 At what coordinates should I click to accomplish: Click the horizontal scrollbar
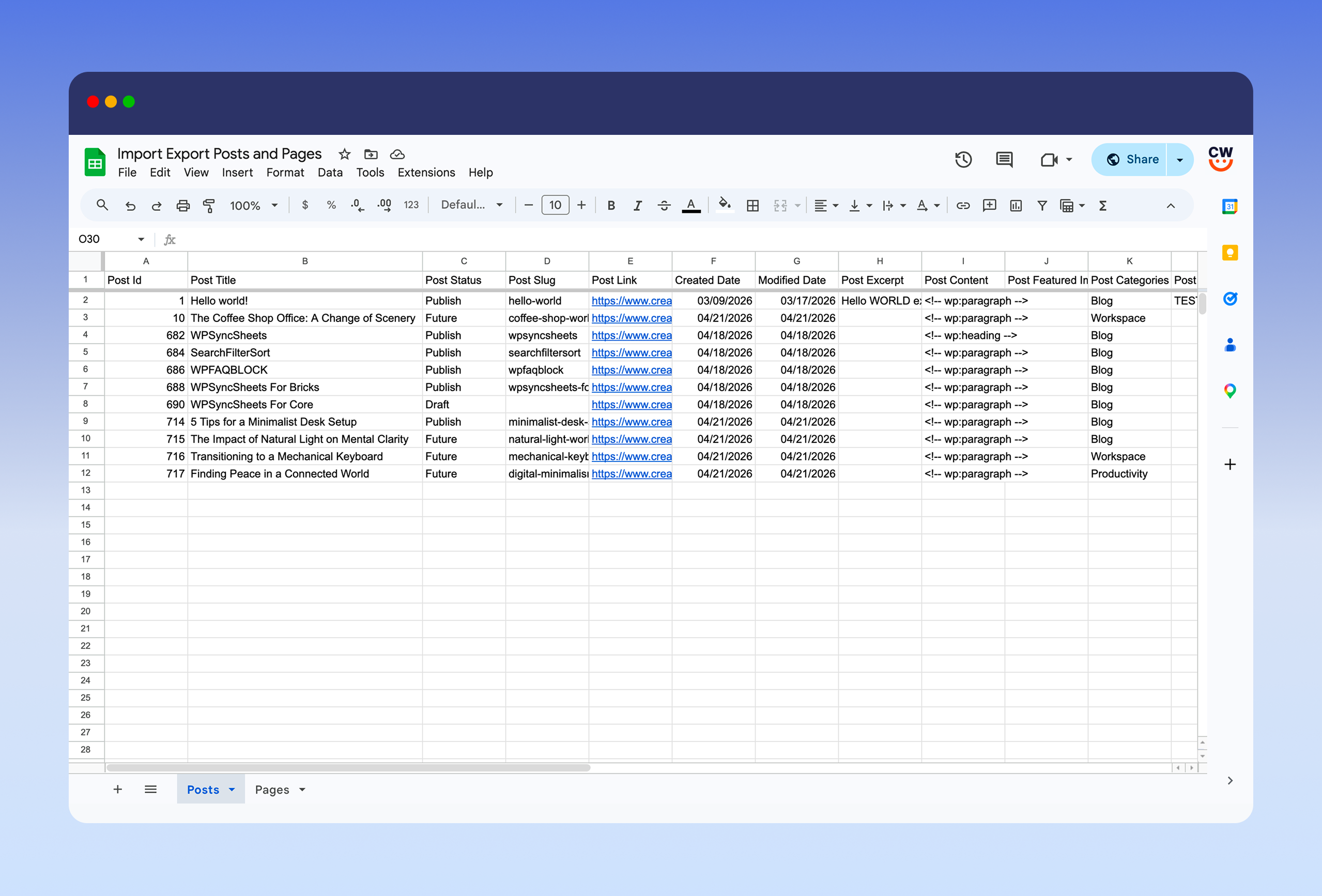348,768
